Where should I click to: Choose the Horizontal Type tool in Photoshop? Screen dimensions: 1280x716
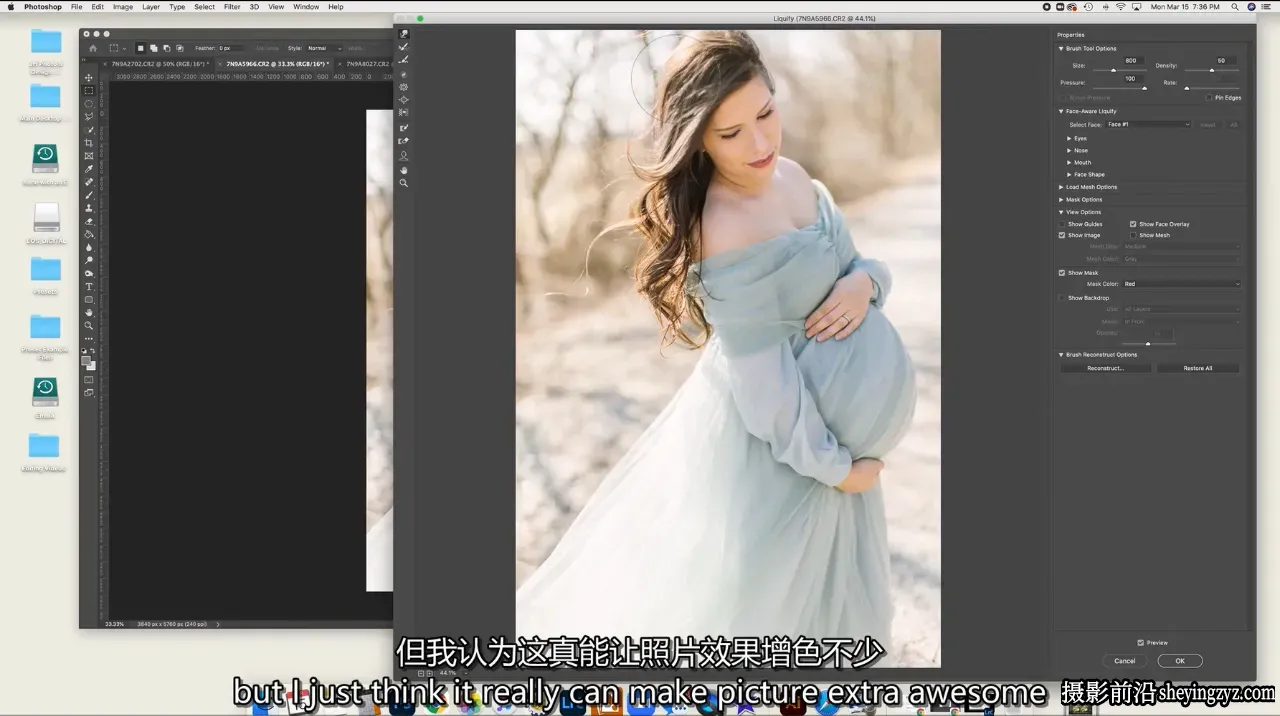click(89, 287)
